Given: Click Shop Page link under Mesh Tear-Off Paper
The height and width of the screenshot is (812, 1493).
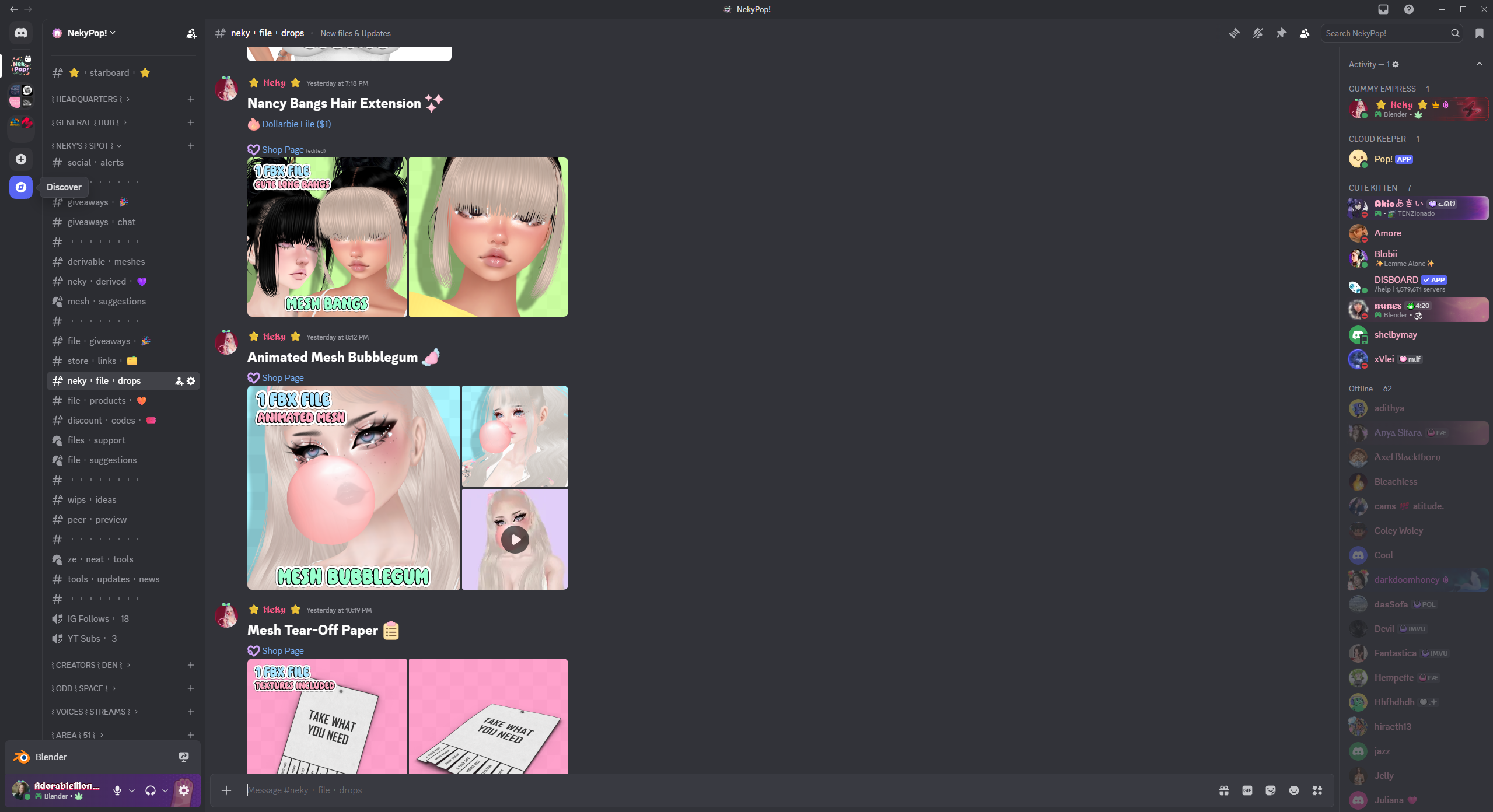Looking at the screenshot, I should tap(282, 650).
